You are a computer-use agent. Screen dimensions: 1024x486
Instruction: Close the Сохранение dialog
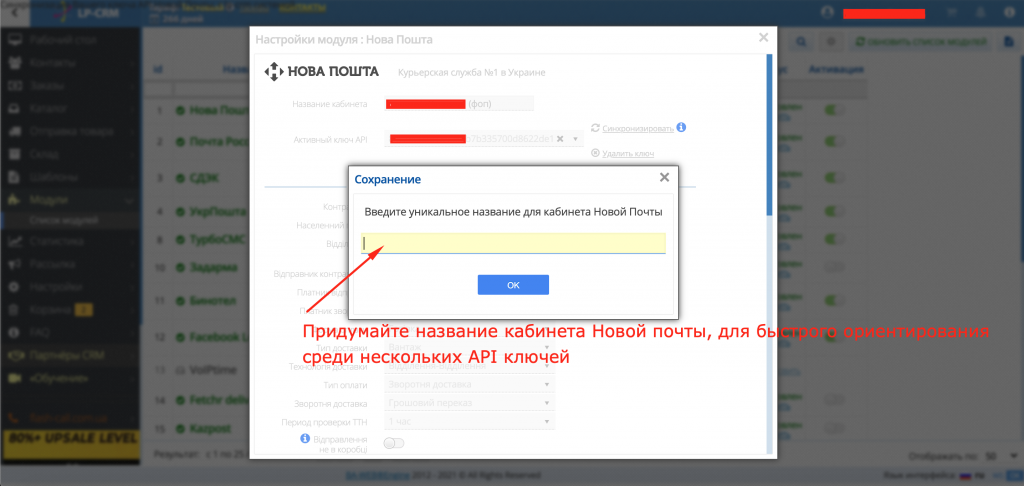(x=664, y=177)
